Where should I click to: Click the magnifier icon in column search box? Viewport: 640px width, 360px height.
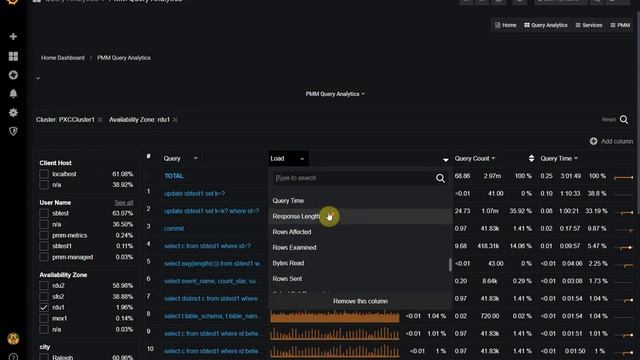pyautogui.click(x=440, y=178)
